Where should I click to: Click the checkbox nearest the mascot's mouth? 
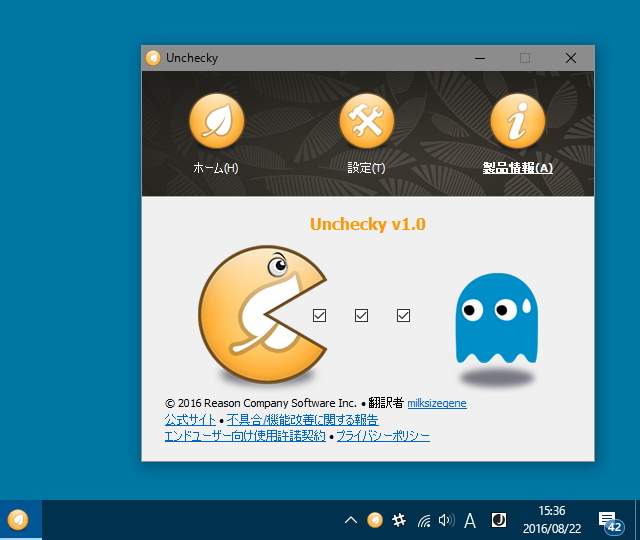coord(319,315)
